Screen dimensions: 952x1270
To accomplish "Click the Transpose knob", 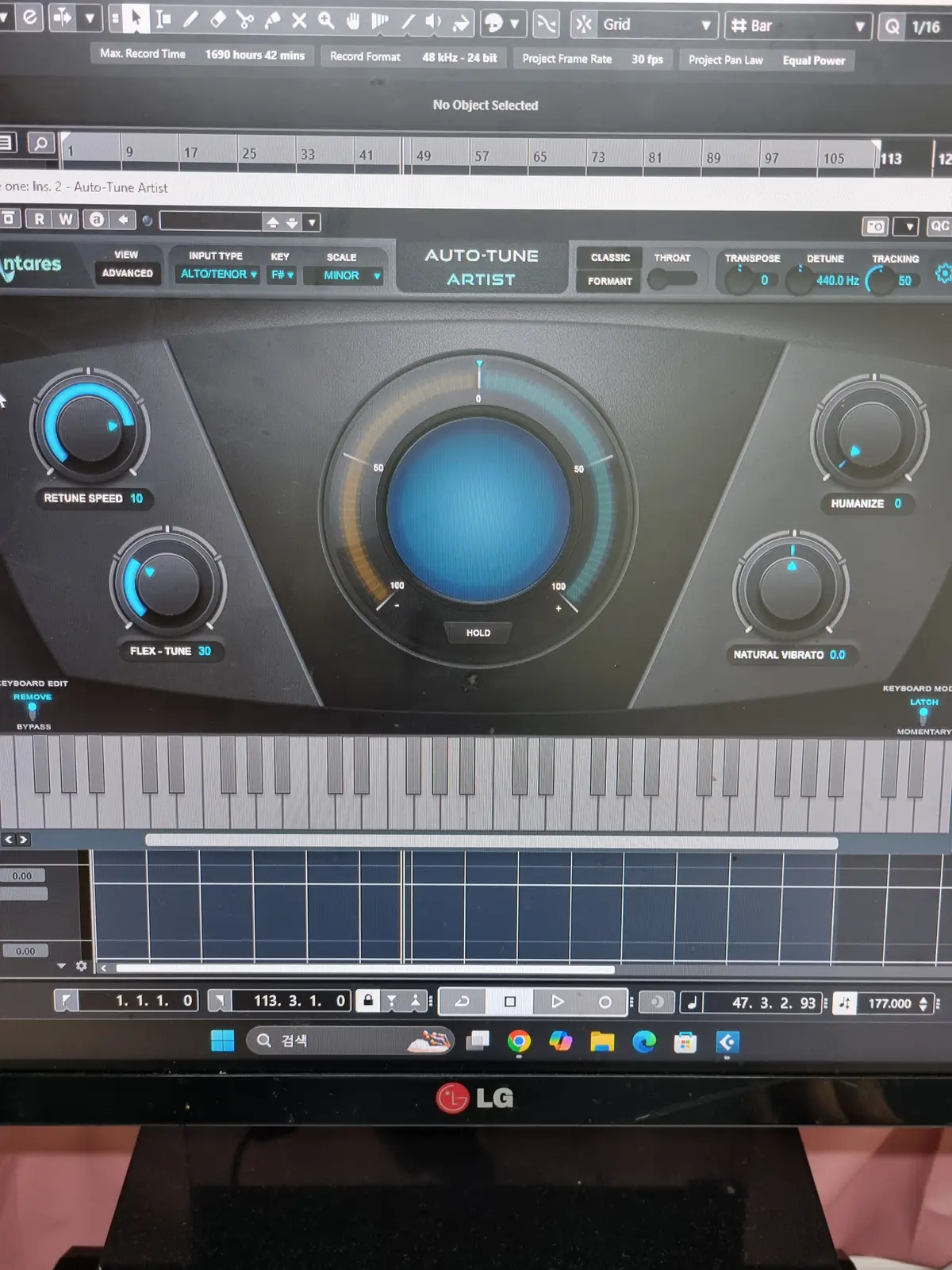I will 739,279.
